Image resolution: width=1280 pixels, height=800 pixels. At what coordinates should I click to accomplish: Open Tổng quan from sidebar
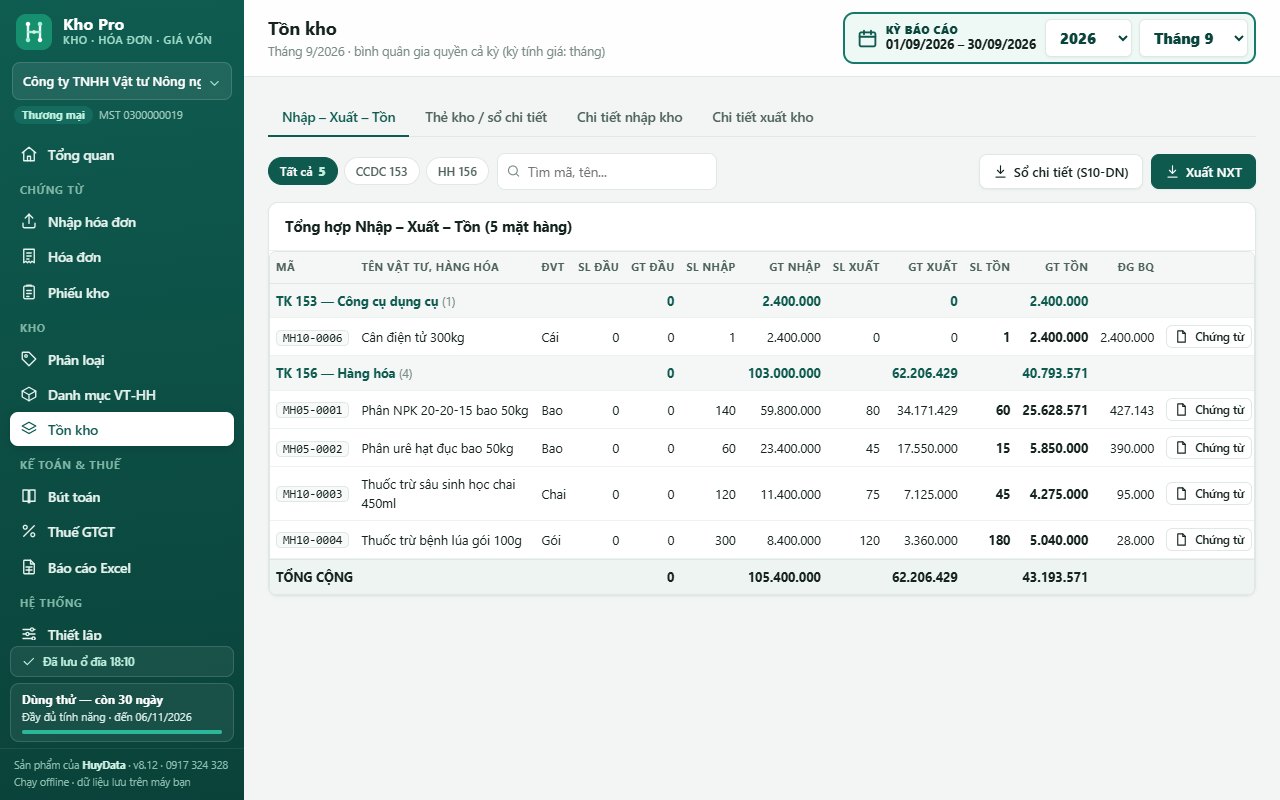point(122,155)
